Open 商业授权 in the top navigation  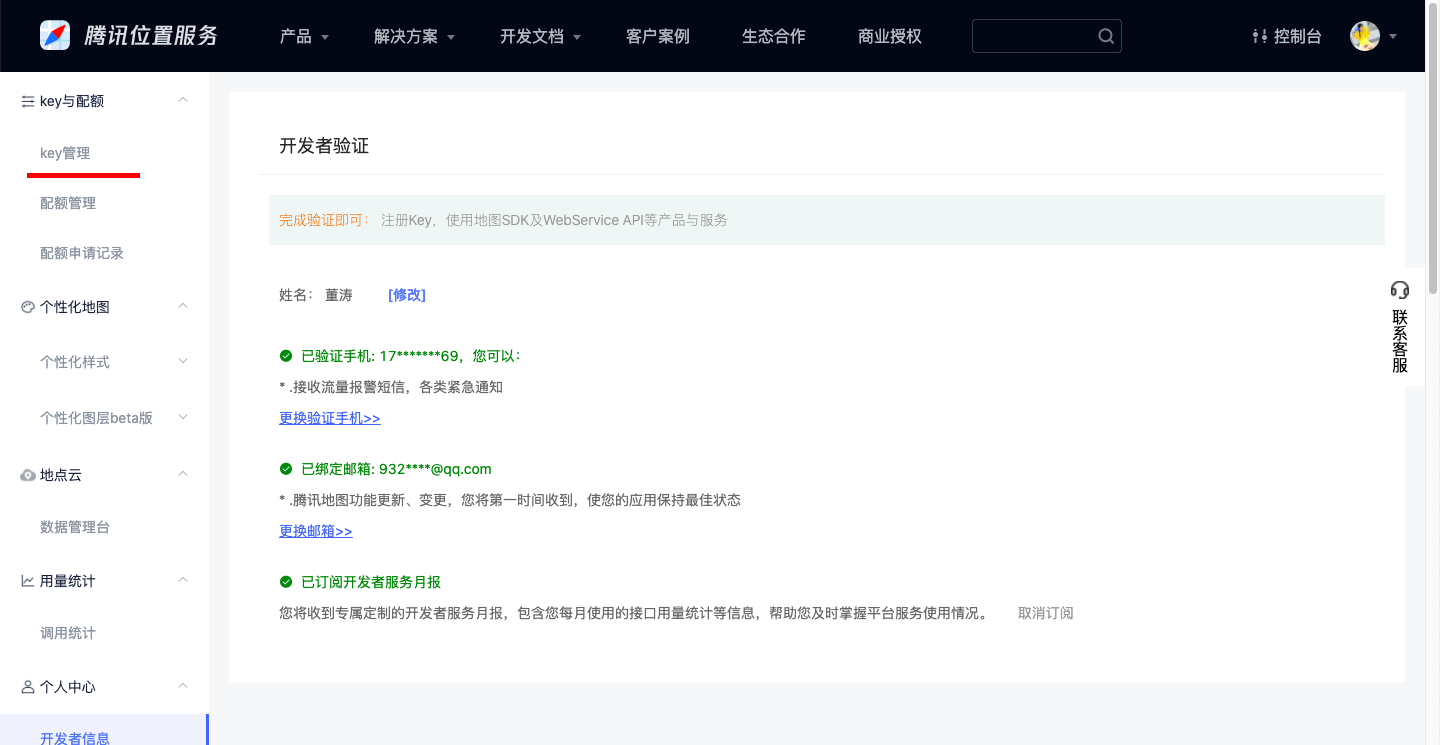pyautogui.click(x=889, y=36)
